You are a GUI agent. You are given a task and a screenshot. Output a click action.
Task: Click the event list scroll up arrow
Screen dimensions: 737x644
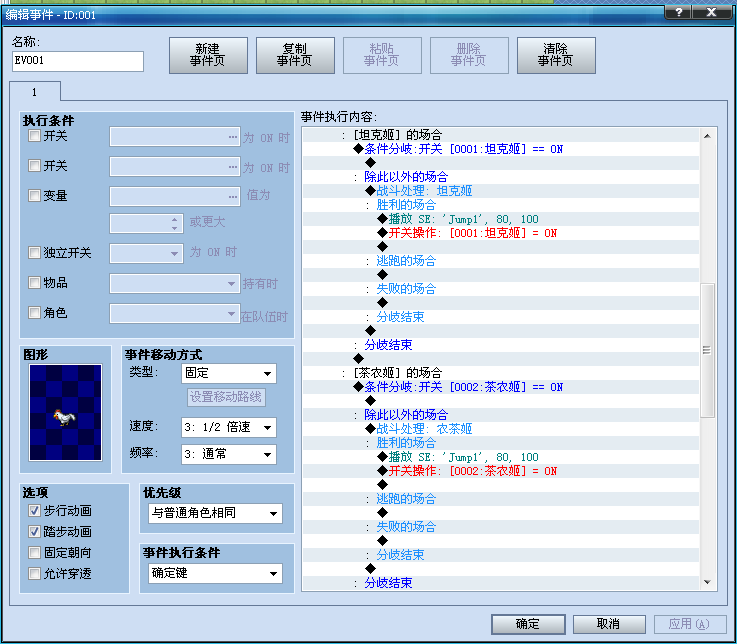tap(707, 136)
